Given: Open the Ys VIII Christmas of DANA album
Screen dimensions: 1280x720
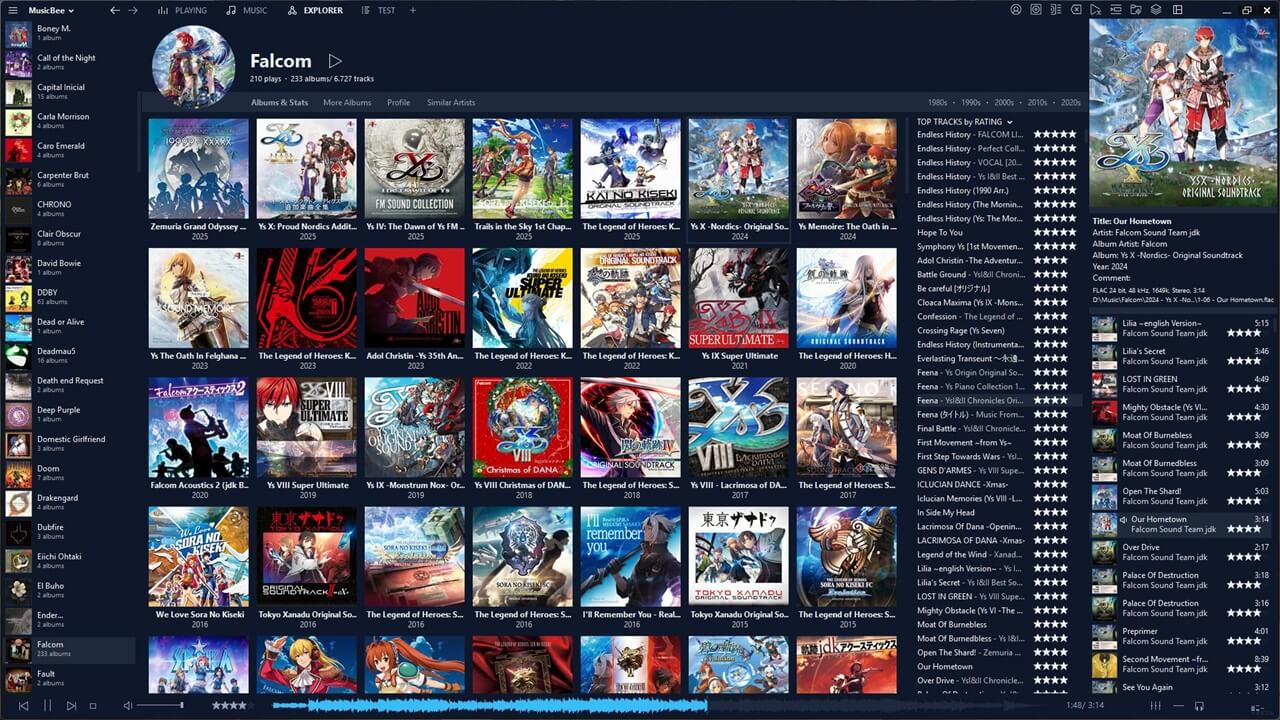Looking at the screenshot, I should point(522,428).
